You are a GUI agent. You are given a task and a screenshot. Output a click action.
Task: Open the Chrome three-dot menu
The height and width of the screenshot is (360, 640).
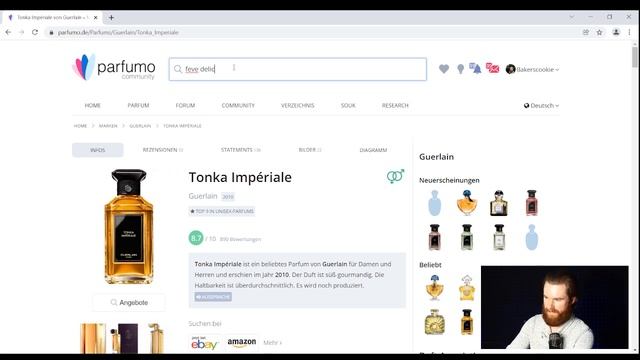[x=629, y=32]
